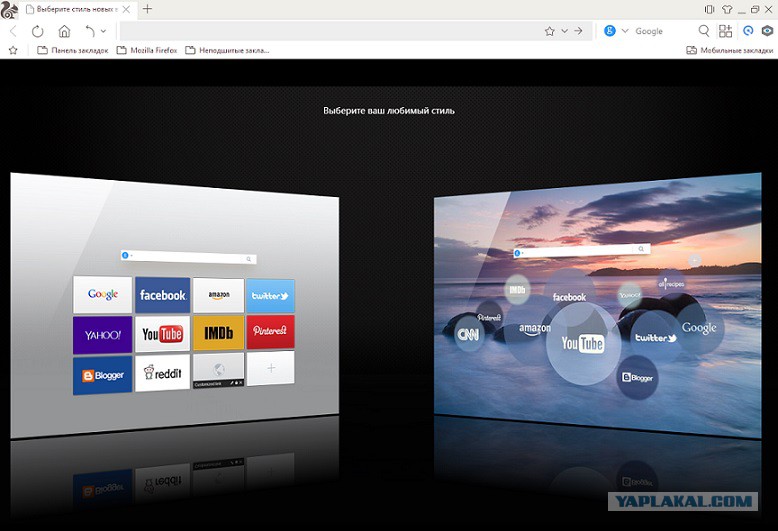Focus the Google search field
778x531 pixels.
662,31
